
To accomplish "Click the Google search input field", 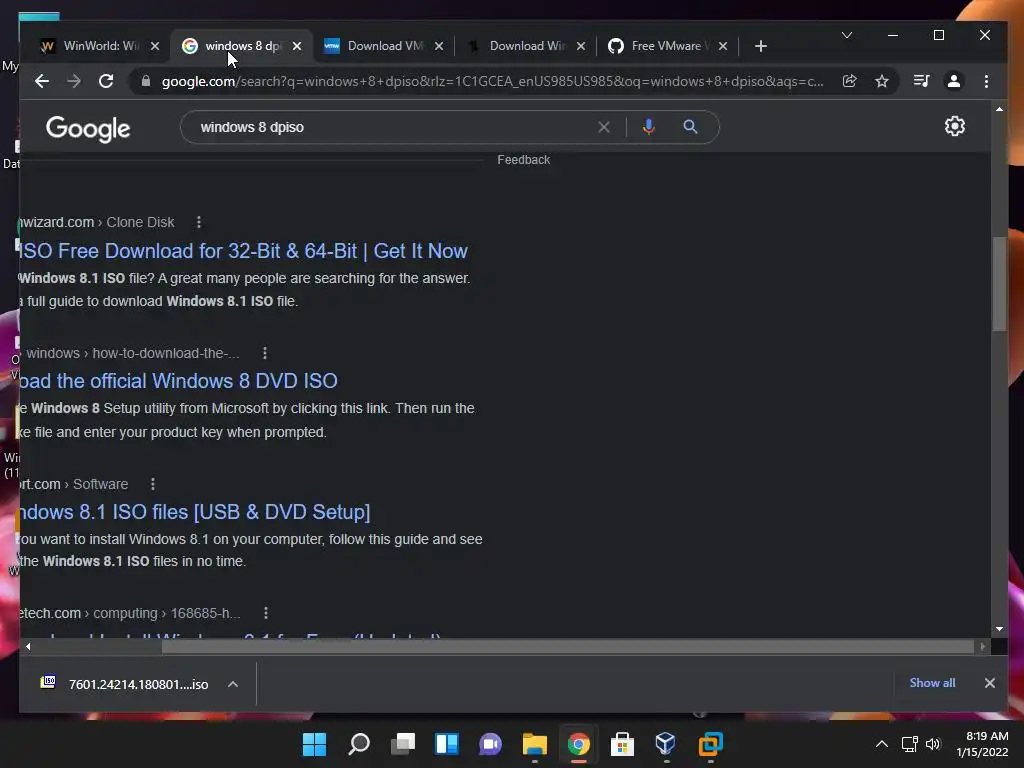I will point(395,127).
